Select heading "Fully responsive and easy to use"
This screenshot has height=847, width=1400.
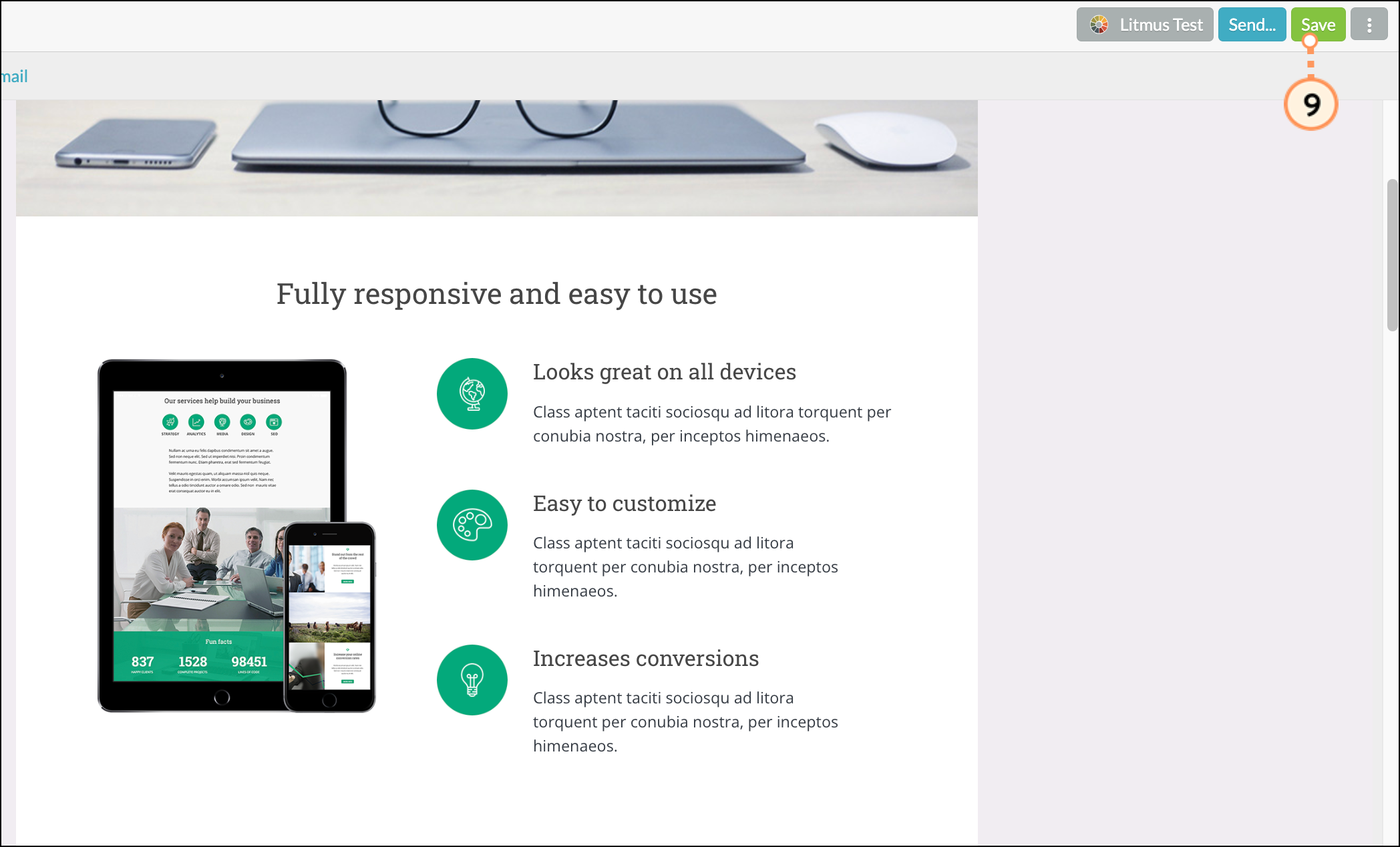(x=497, y=294)
